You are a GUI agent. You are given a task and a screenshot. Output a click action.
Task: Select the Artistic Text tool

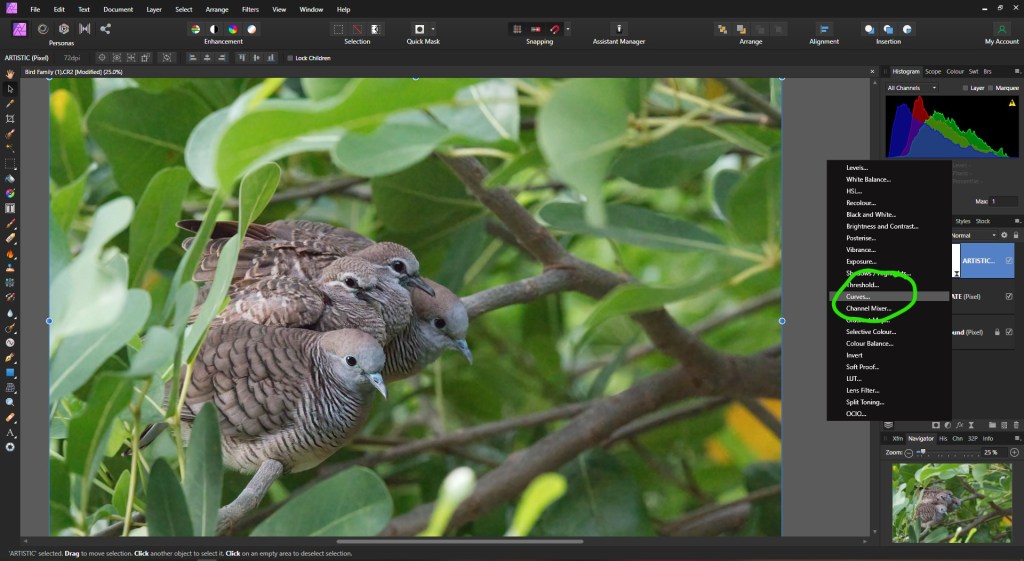coord(10,432)
